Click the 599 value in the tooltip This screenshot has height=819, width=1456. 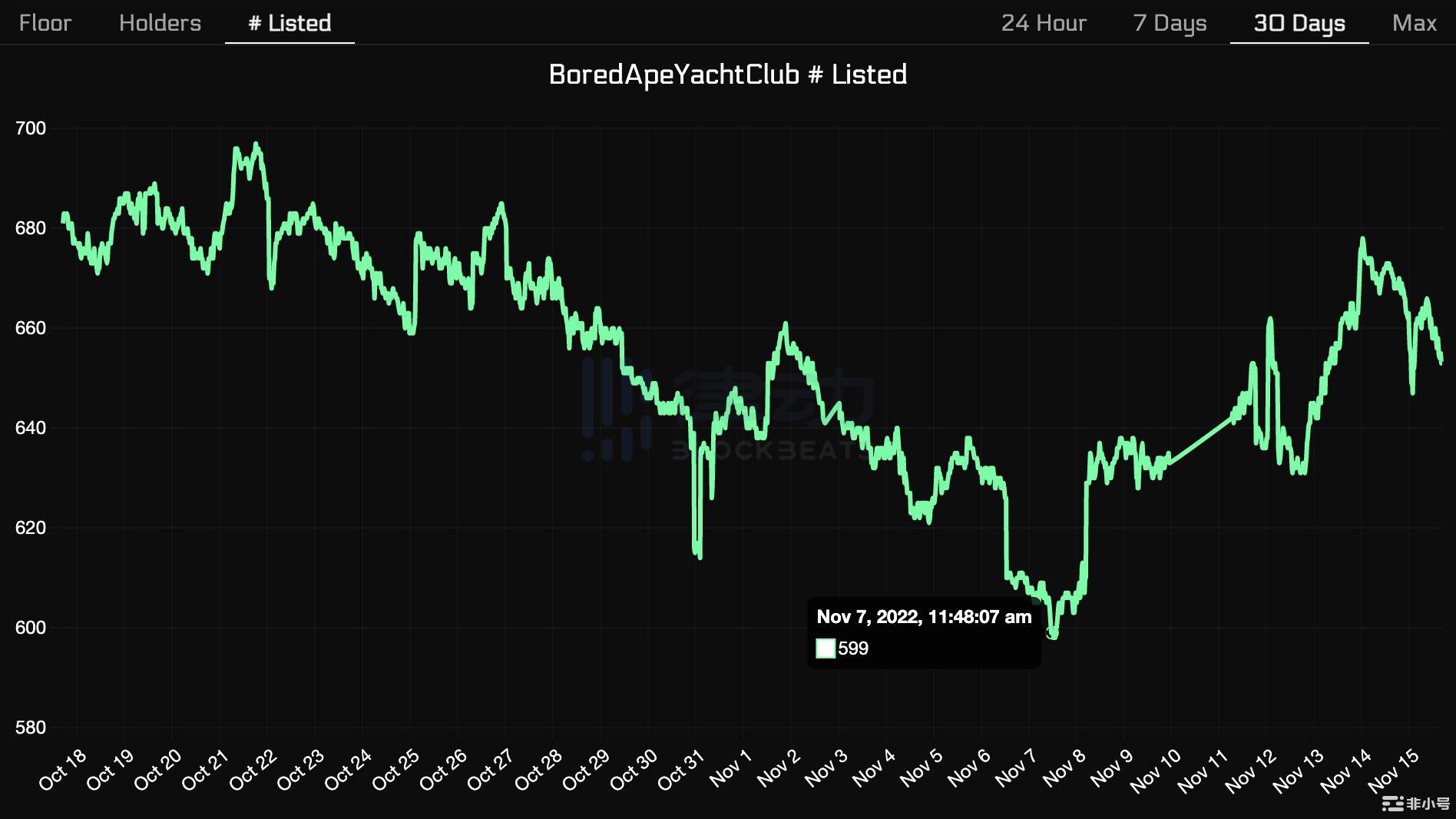[853, 648]
